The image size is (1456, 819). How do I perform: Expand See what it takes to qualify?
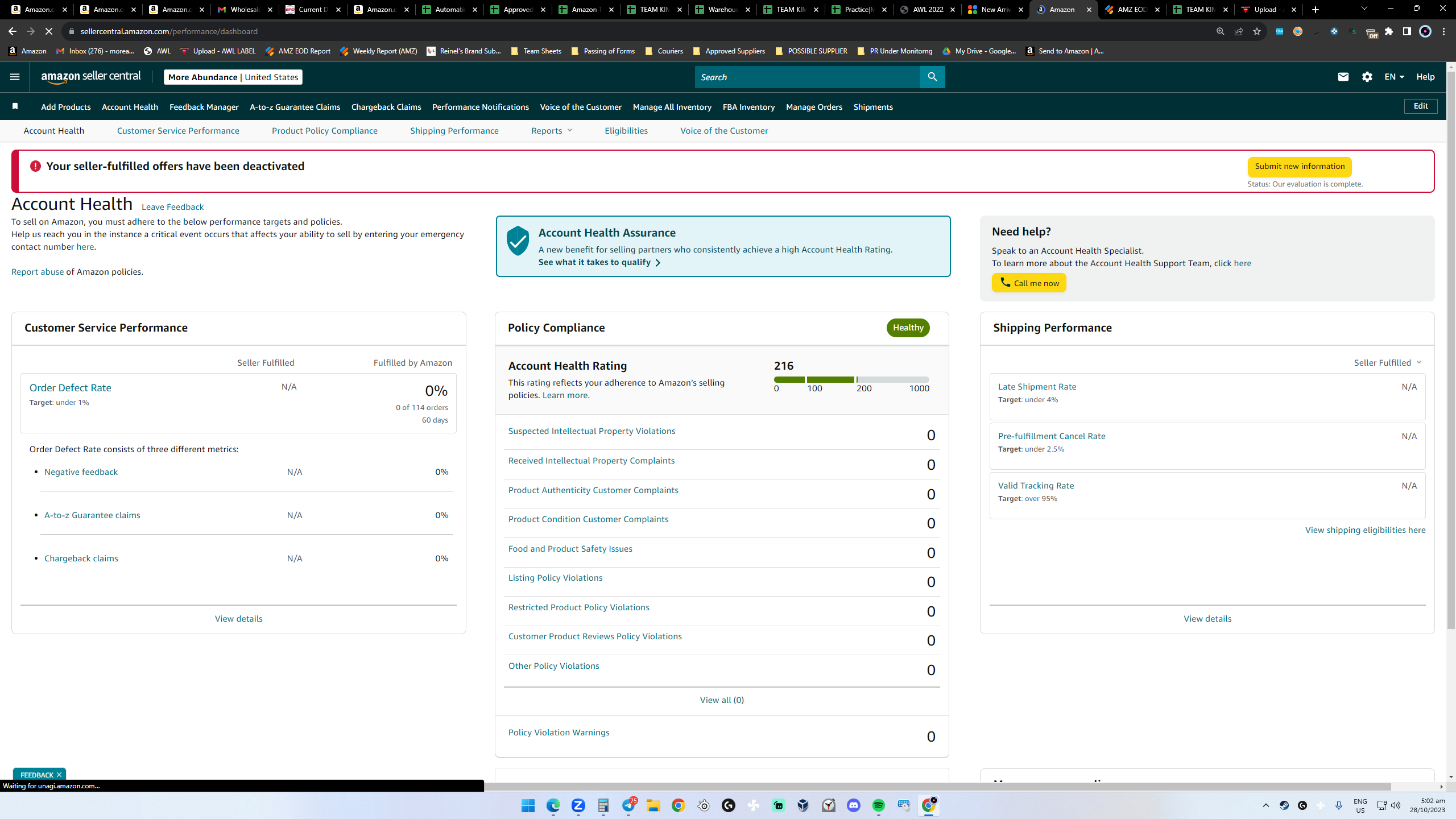click(x=599, y=262)
